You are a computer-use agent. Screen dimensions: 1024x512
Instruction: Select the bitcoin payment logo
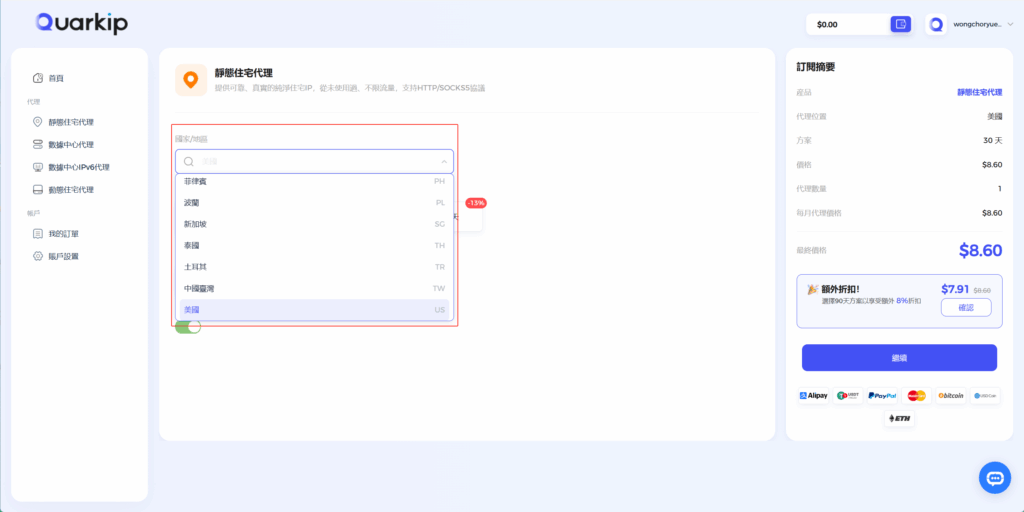(x=951, y=396)
